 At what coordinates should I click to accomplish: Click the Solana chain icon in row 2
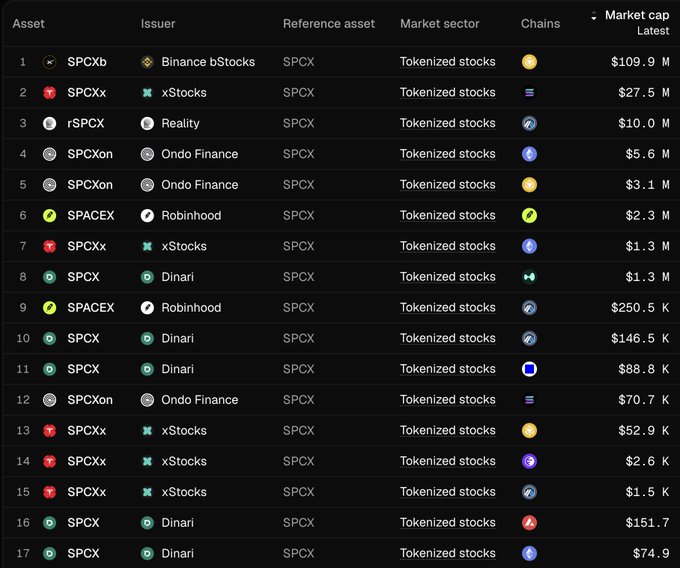coord(529,93)
